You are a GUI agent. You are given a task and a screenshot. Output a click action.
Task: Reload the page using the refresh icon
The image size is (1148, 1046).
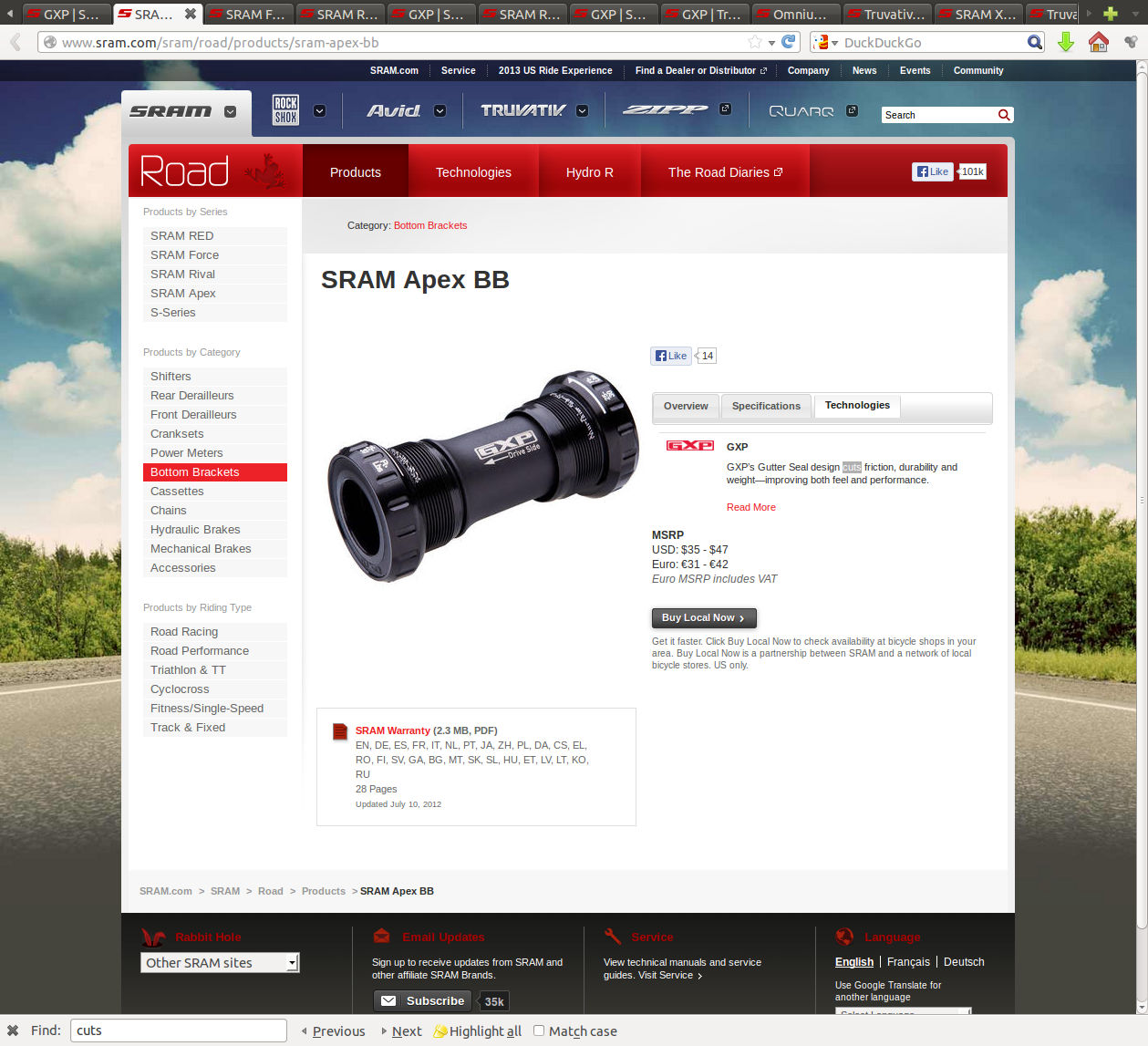789,42
